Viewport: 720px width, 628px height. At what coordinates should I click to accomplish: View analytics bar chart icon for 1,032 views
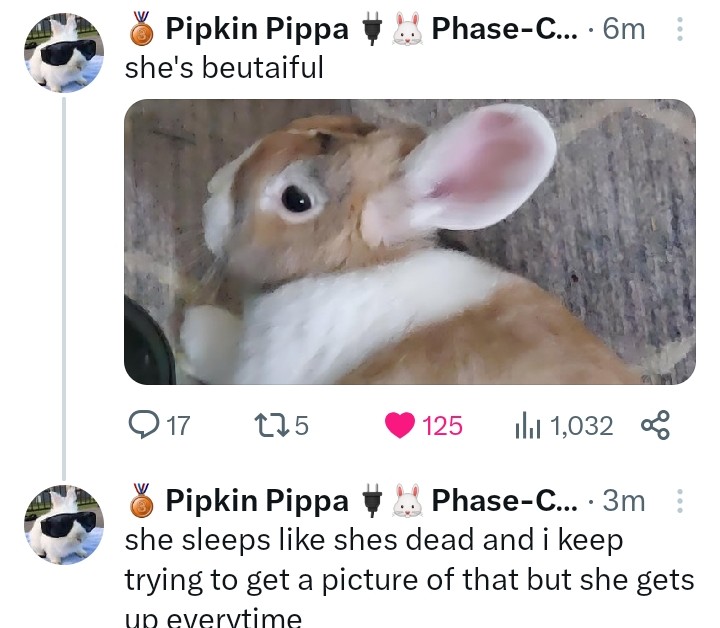point(528,425)
